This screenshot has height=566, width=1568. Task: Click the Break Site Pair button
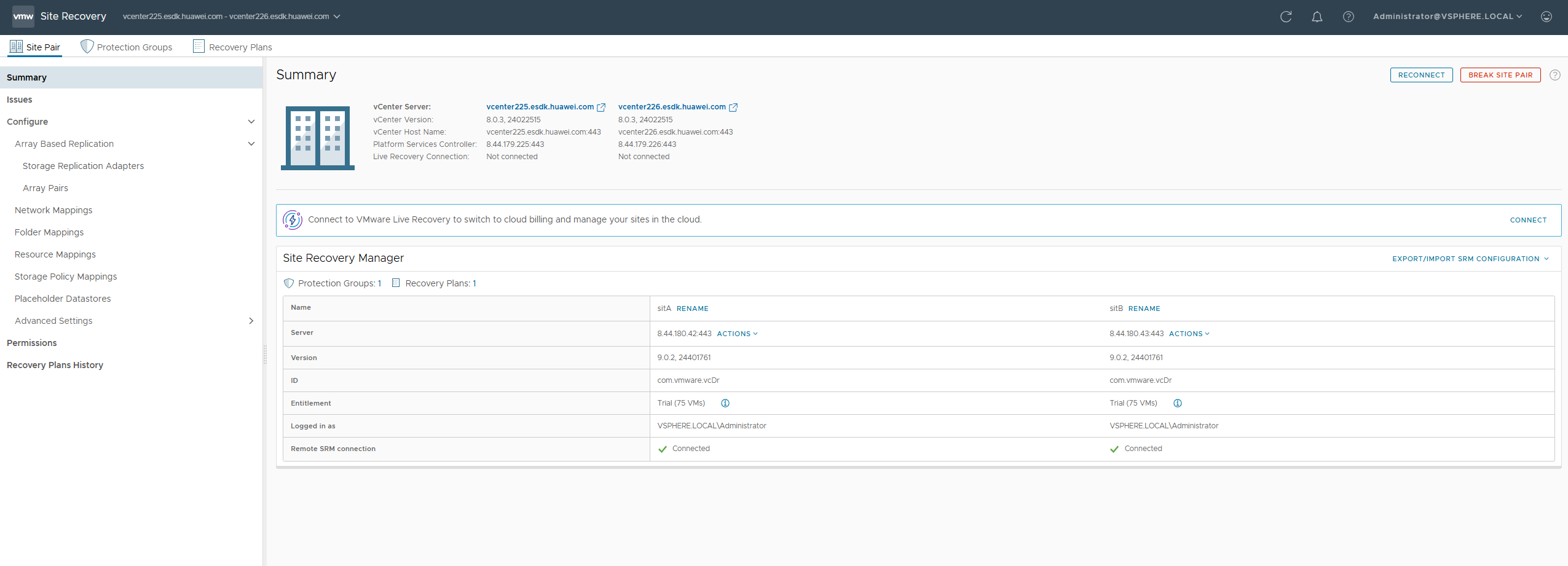click(1500, 75)
